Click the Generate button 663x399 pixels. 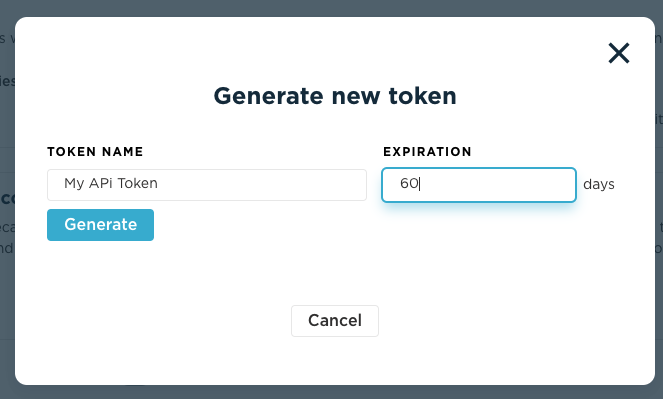pyautogui.click(x=100, y=225)
